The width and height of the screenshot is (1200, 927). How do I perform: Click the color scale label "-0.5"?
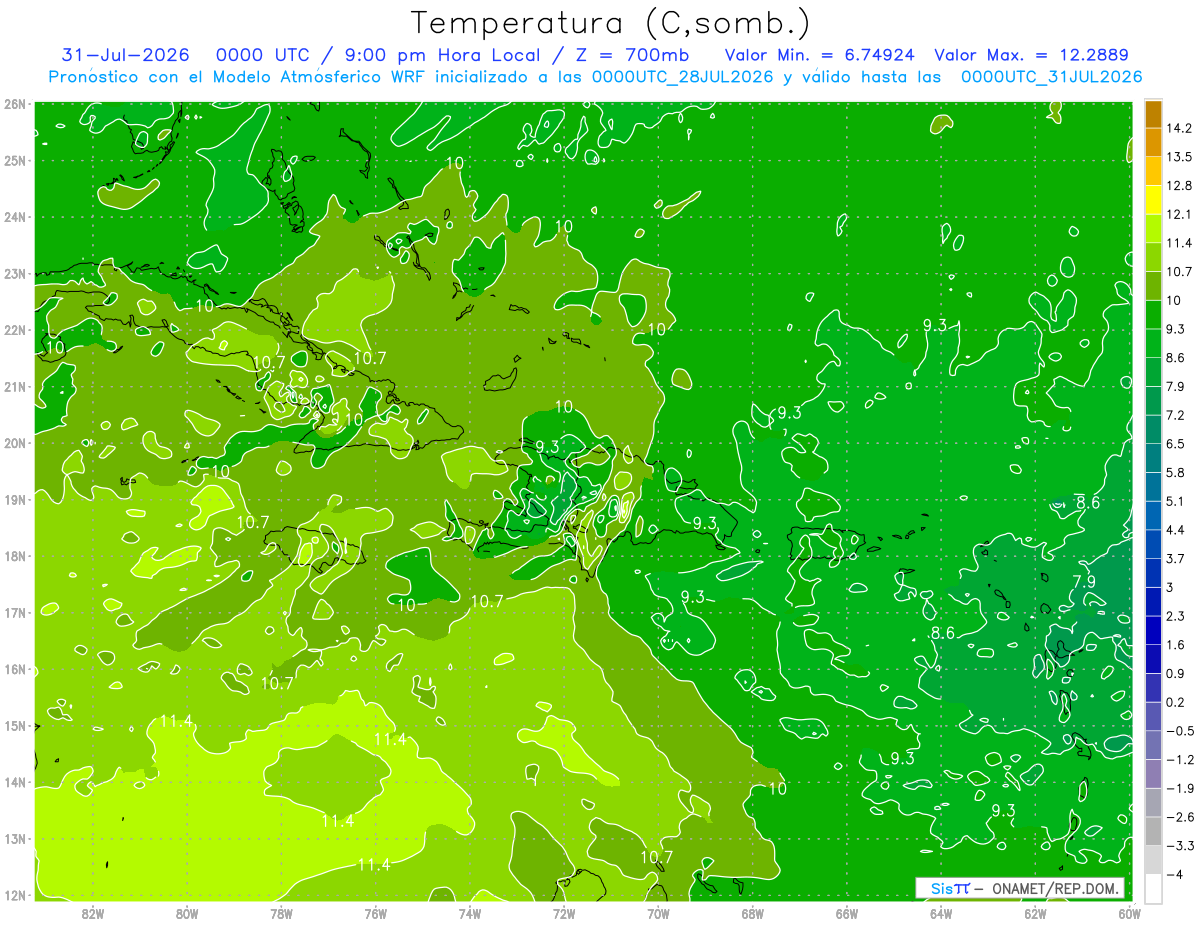[1180, 731]
